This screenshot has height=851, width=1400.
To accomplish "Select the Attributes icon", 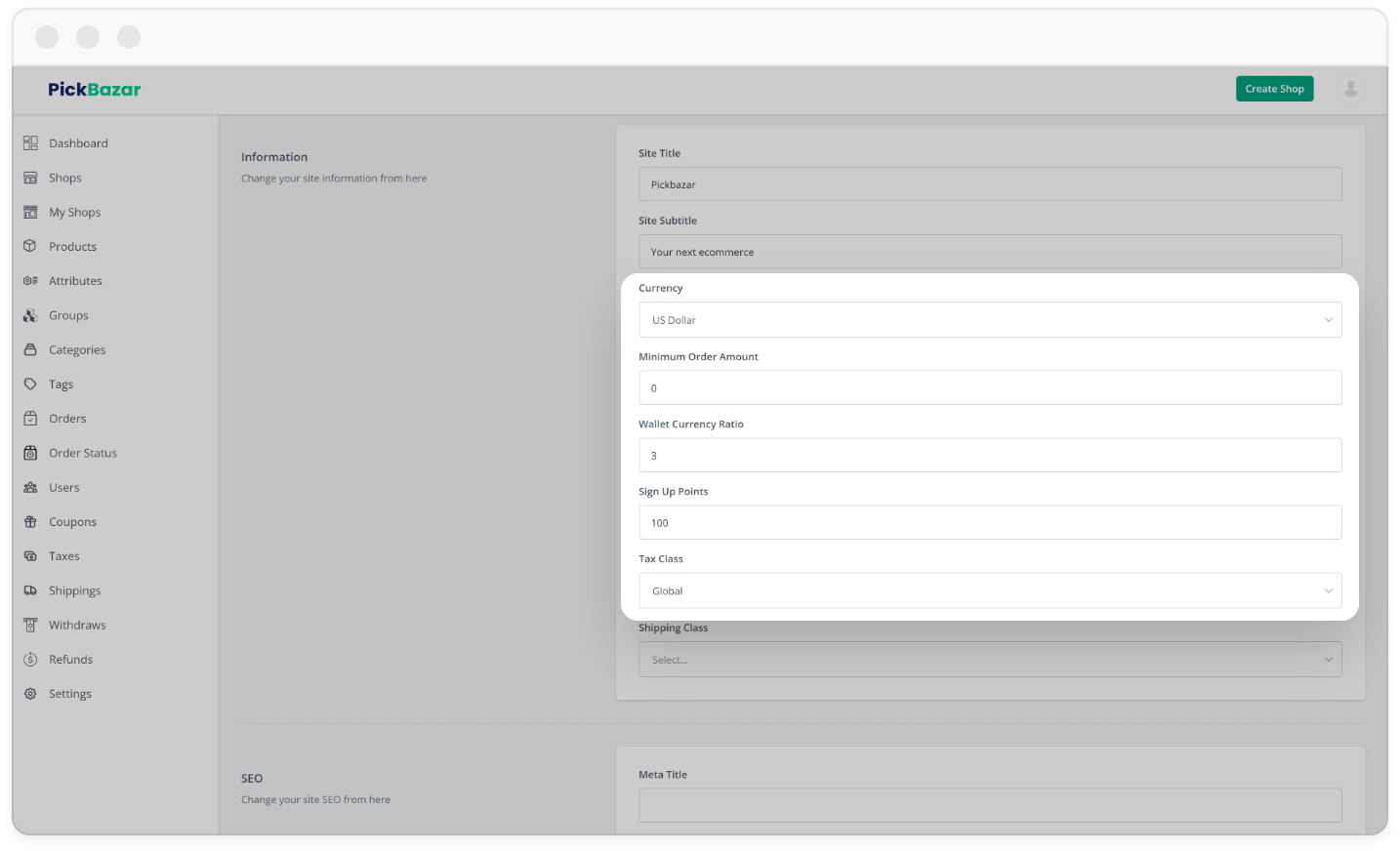I will point(30,280).
